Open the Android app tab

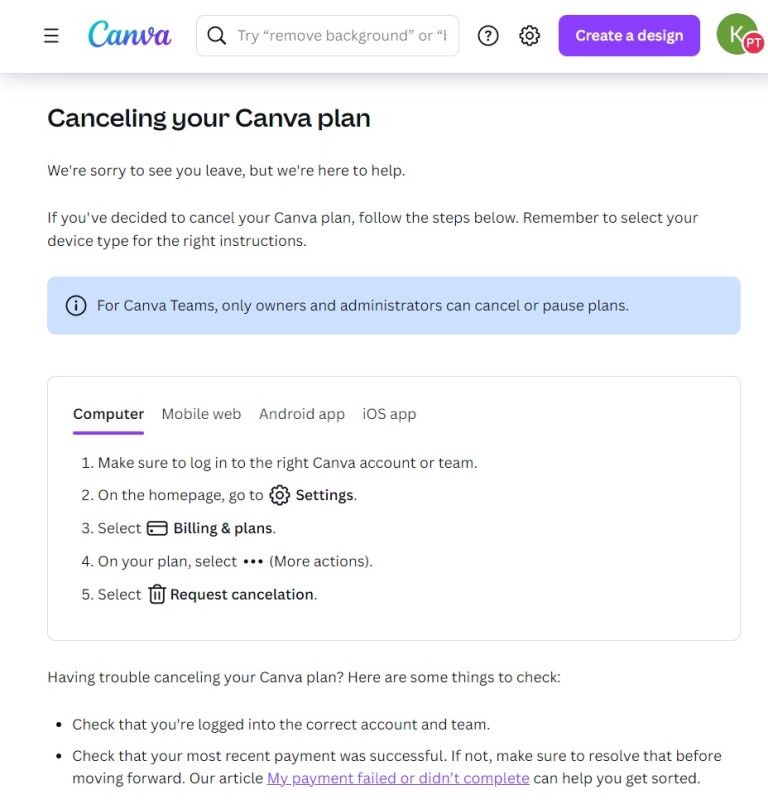[302, 414]
